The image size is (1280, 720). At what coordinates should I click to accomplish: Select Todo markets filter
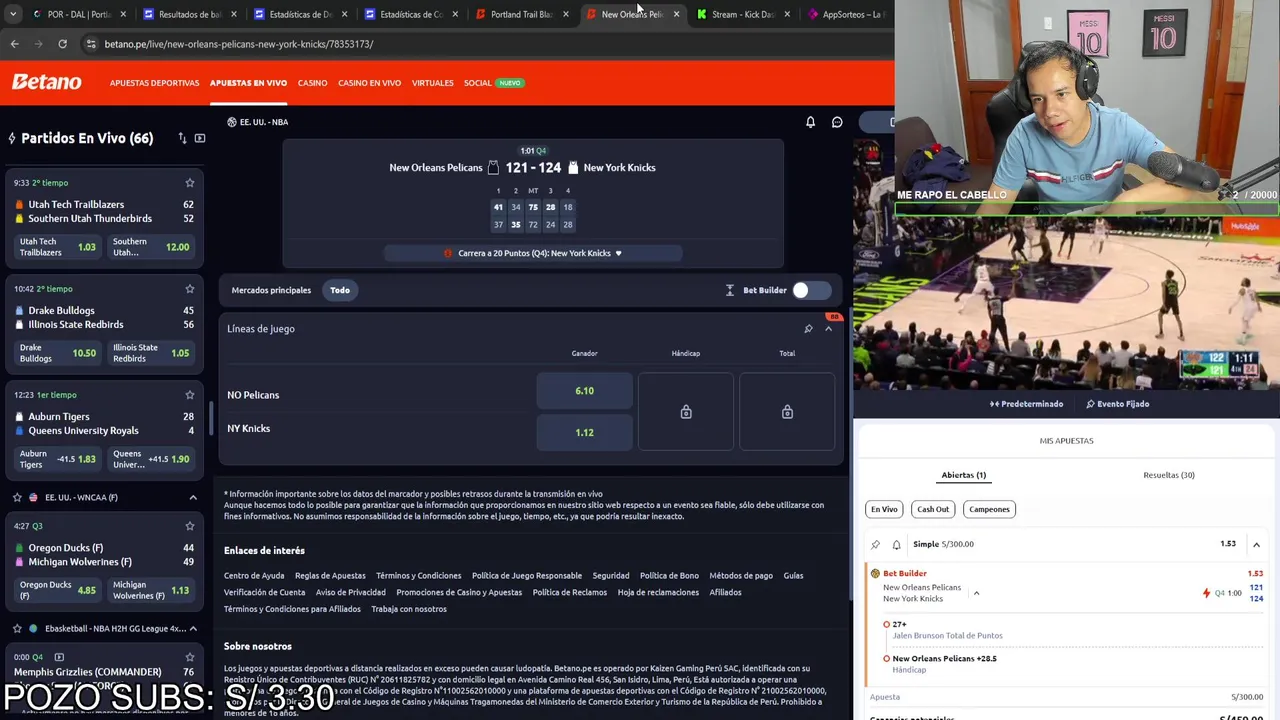coord(340,290)
